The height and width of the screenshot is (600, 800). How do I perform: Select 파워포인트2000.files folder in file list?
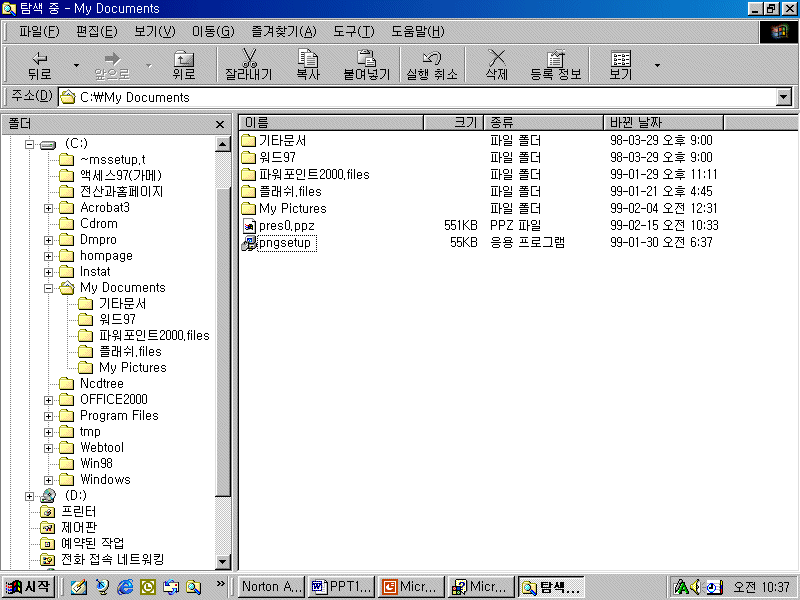click(314, 174)
